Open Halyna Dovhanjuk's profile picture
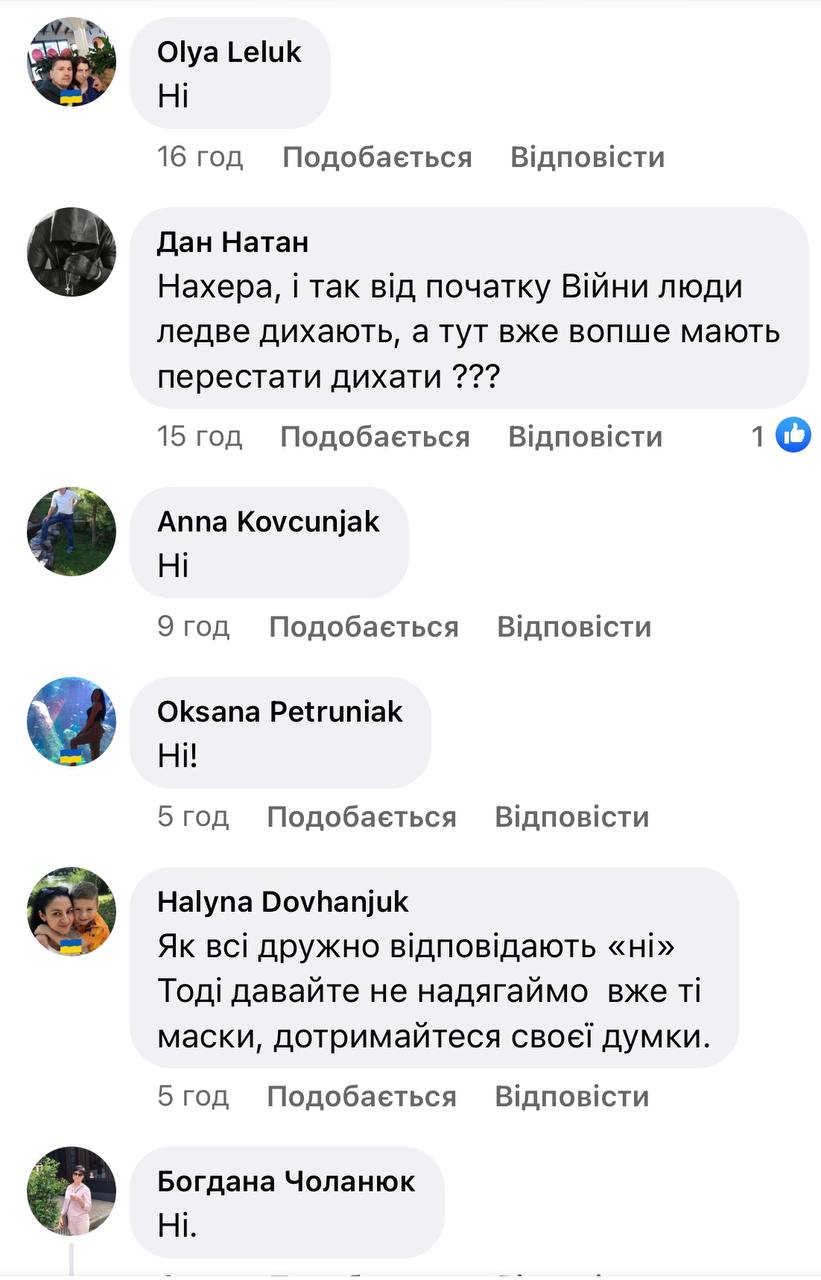The image size is (821, 1280). pos(71,912)
